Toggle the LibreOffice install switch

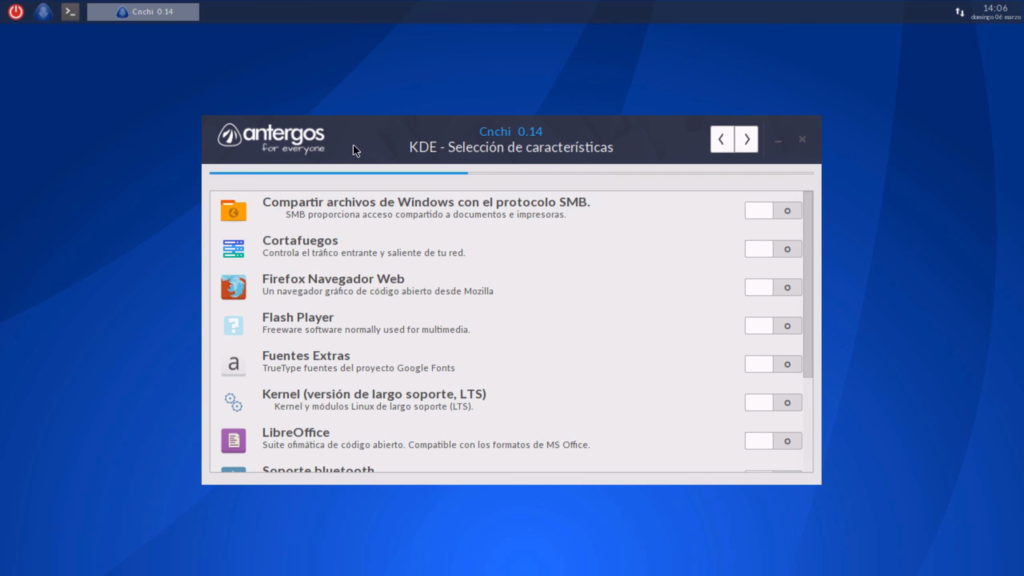click(x=773, y=441)
